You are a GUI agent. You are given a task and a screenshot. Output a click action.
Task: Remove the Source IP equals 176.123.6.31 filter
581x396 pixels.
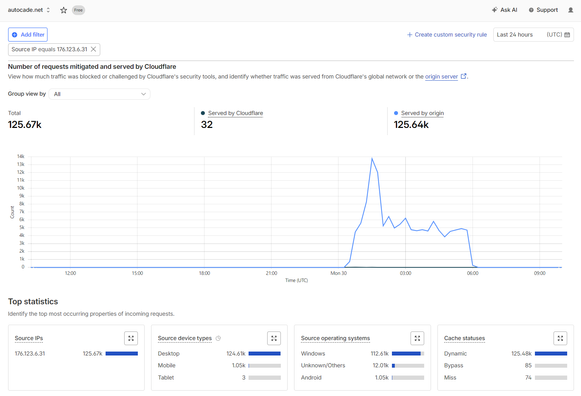[x=94, y=49]
